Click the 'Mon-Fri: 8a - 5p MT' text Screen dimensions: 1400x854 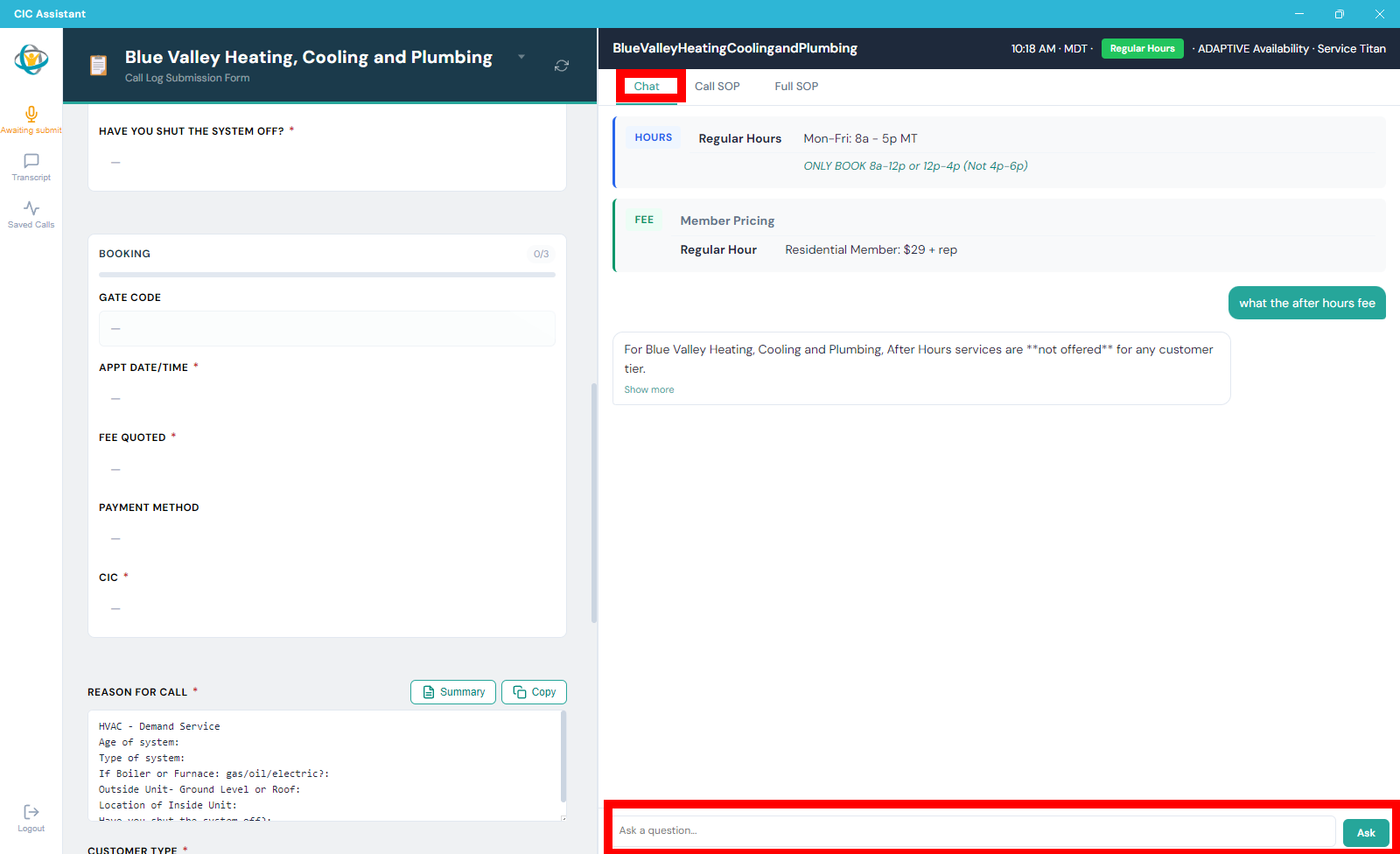point(860,138)
